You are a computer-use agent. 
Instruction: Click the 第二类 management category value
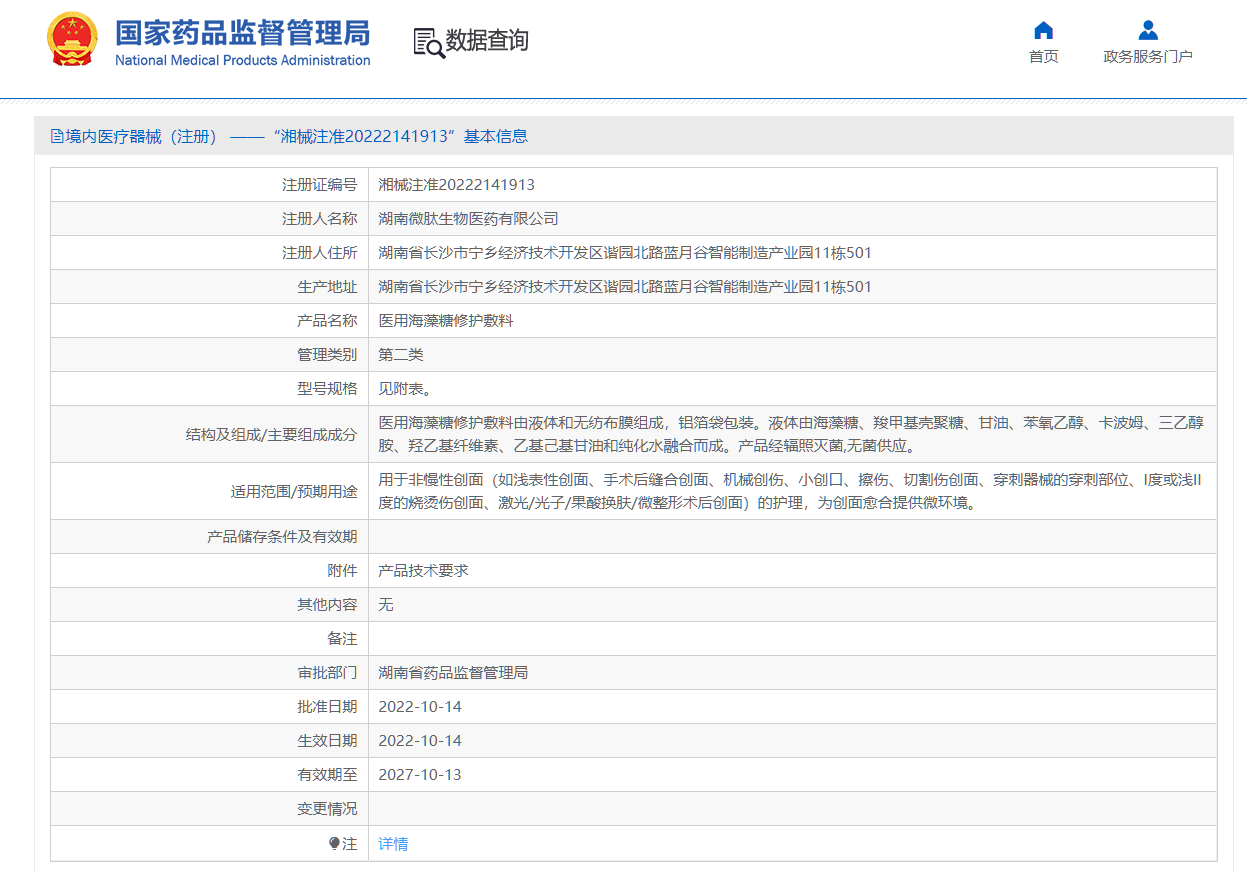tap(401, 355)
